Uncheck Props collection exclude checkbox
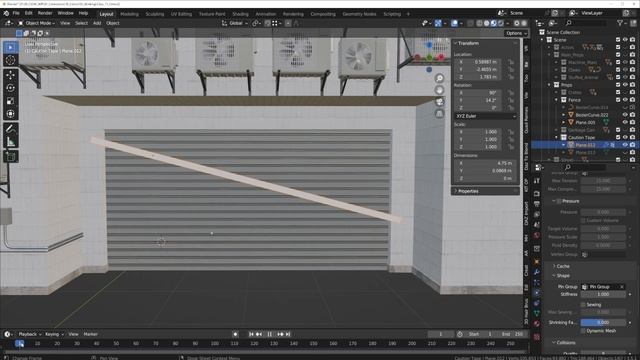 618,85
